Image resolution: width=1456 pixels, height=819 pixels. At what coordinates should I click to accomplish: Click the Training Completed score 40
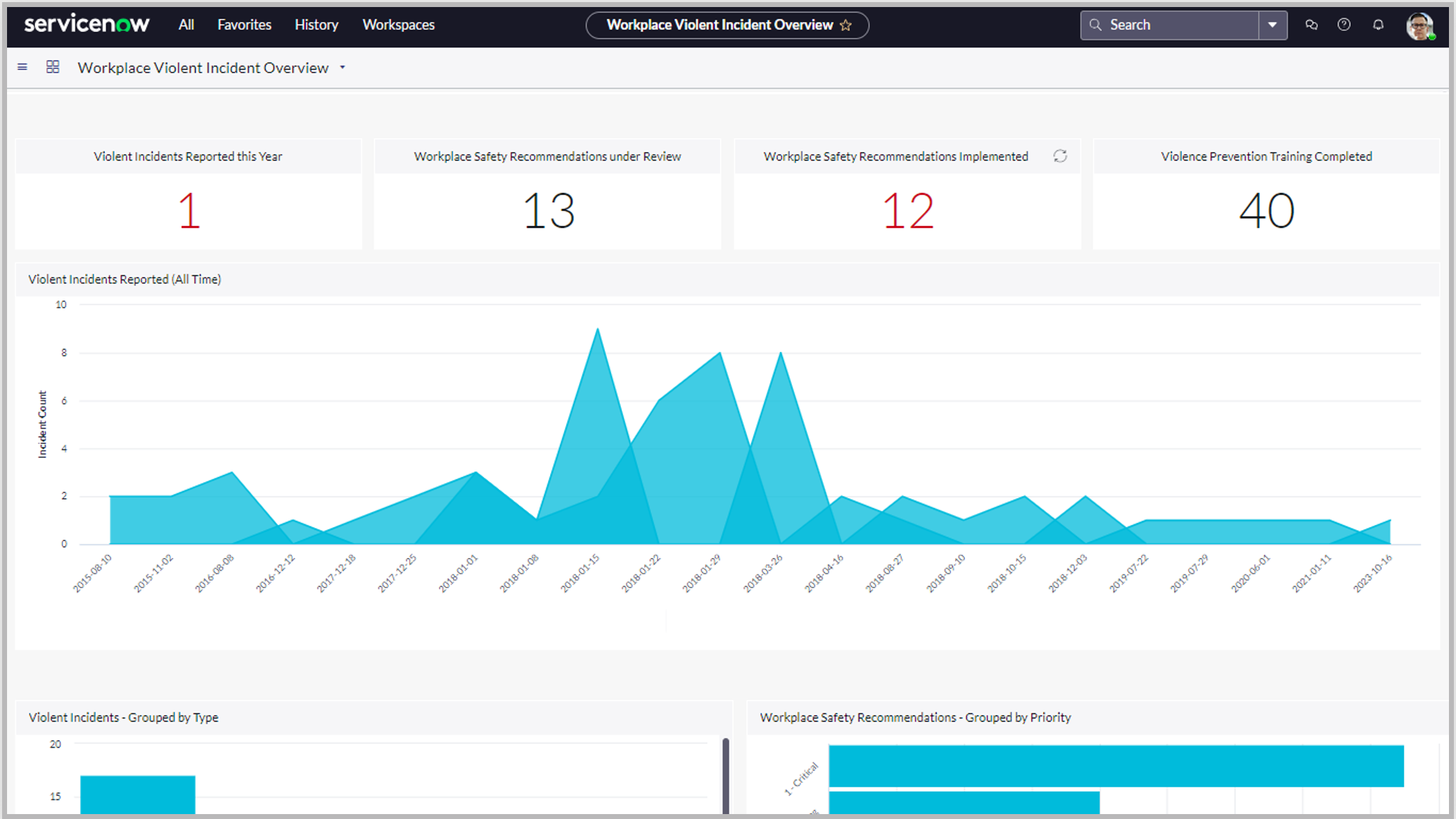tap(1267, 210)
